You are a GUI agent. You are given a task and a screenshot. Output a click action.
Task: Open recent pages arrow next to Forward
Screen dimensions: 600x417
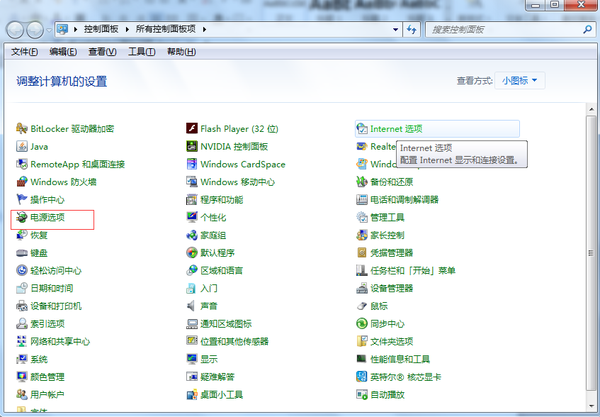pyautogui.click(x=49, y=30)
